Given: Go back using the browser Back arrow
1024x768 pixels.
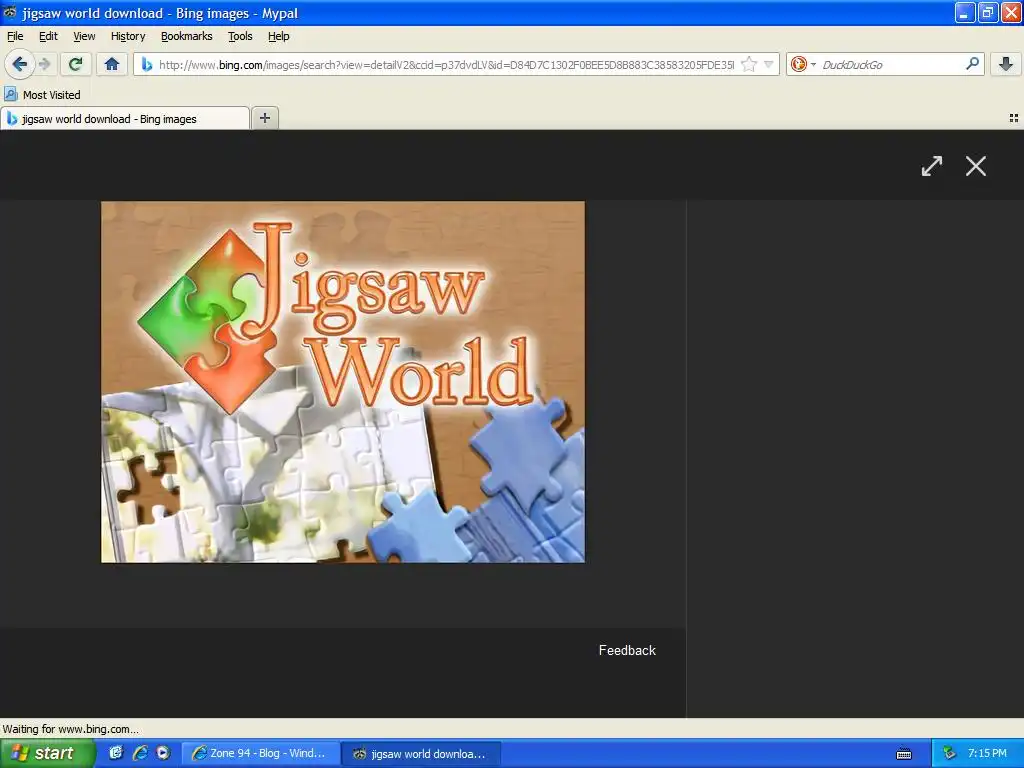Looking at the screenshot, I should point(19,64).
